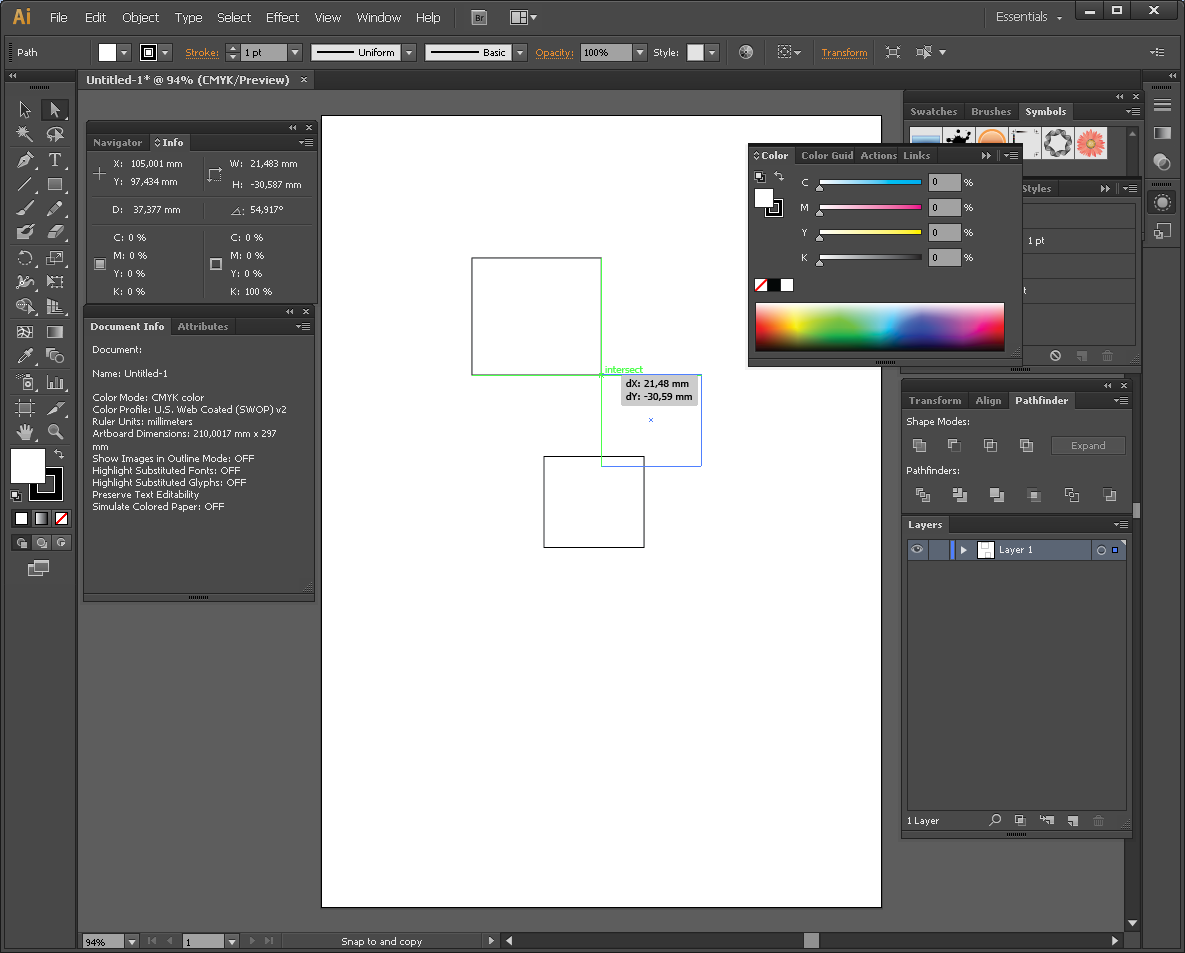
Task: Click the Transform link in control bar
Action: (844, 53)
